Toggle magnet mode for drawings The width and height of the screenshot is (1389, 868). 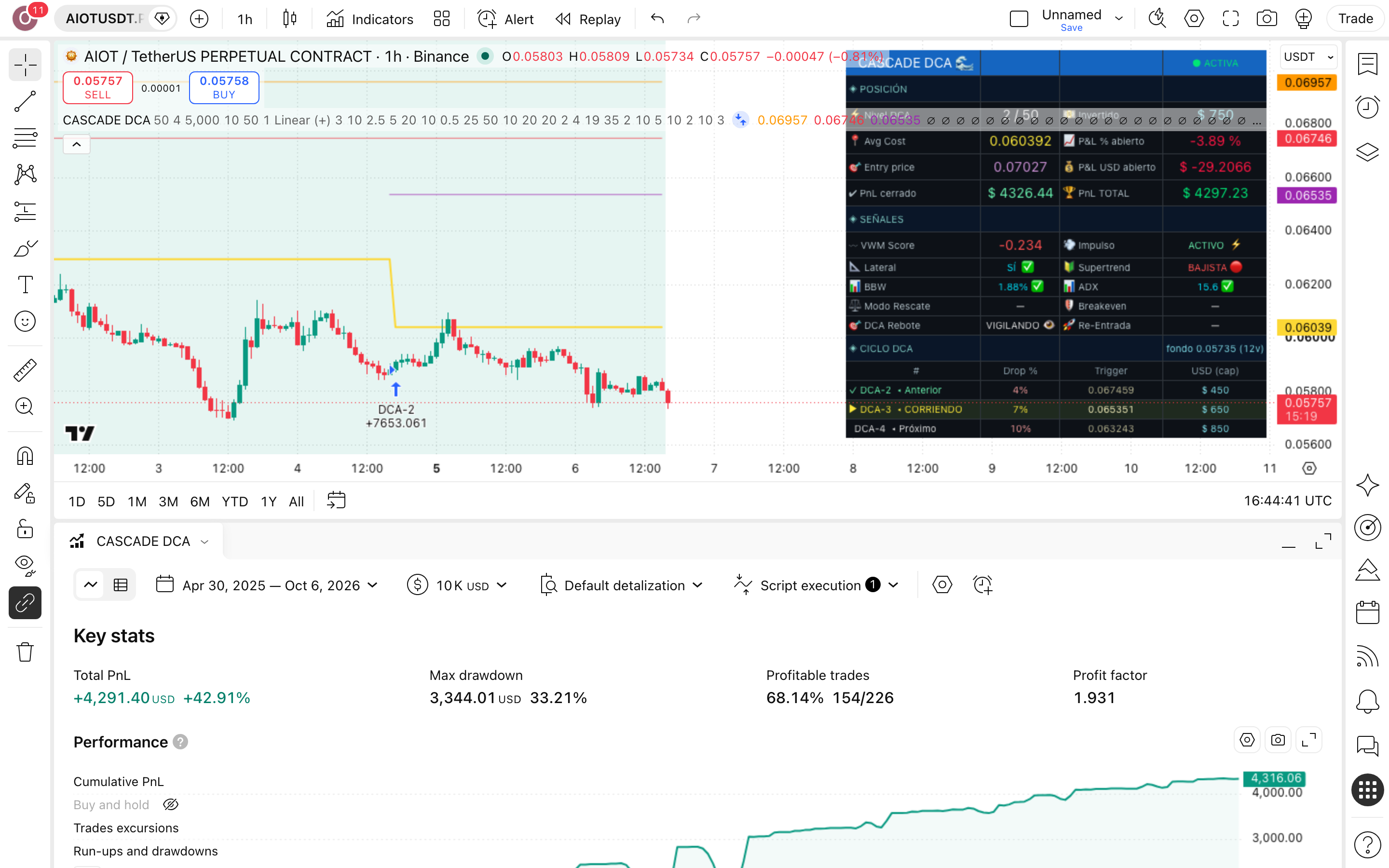pyautogui.click(x=25, y=456)
